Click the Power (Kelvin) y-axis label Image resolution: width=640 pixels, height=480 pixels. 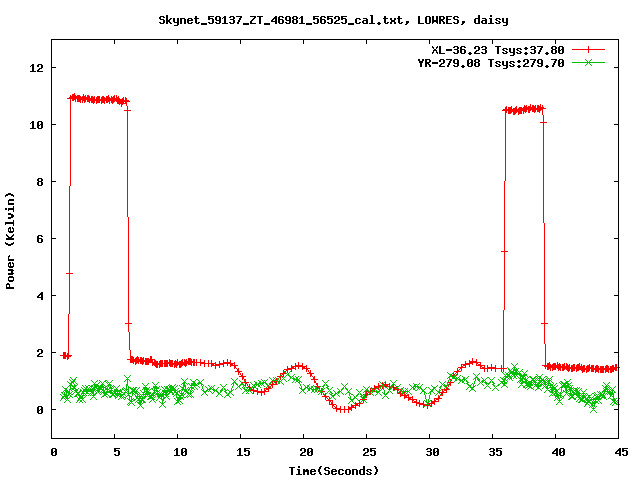click(10, 241)
